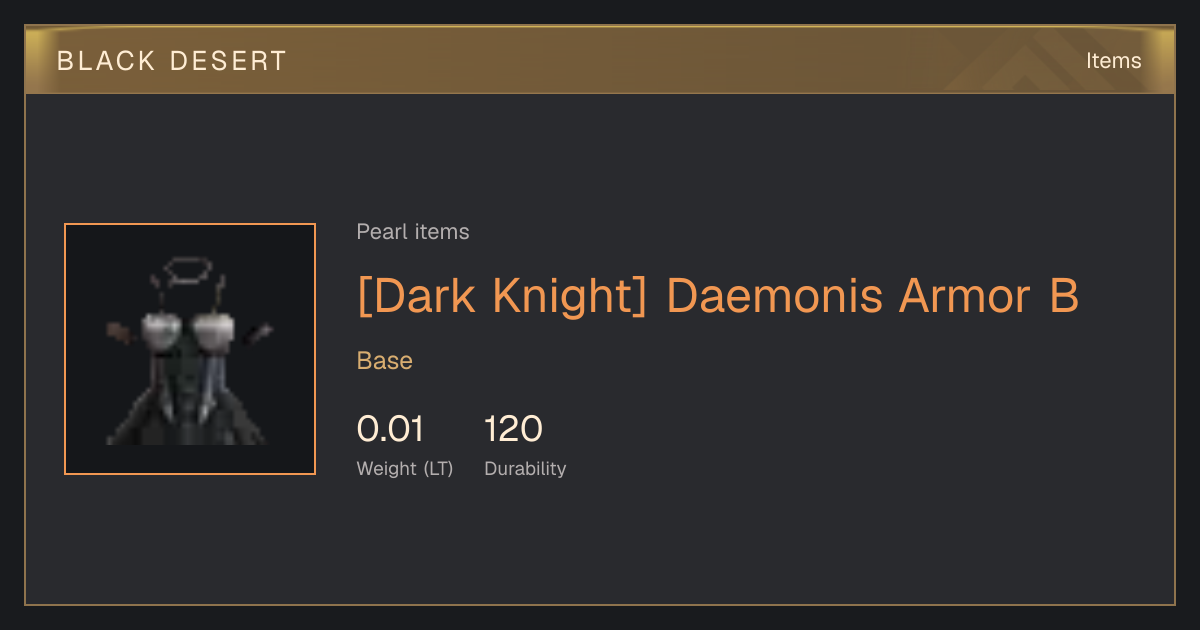Click the Base grade label

(385, 361)
